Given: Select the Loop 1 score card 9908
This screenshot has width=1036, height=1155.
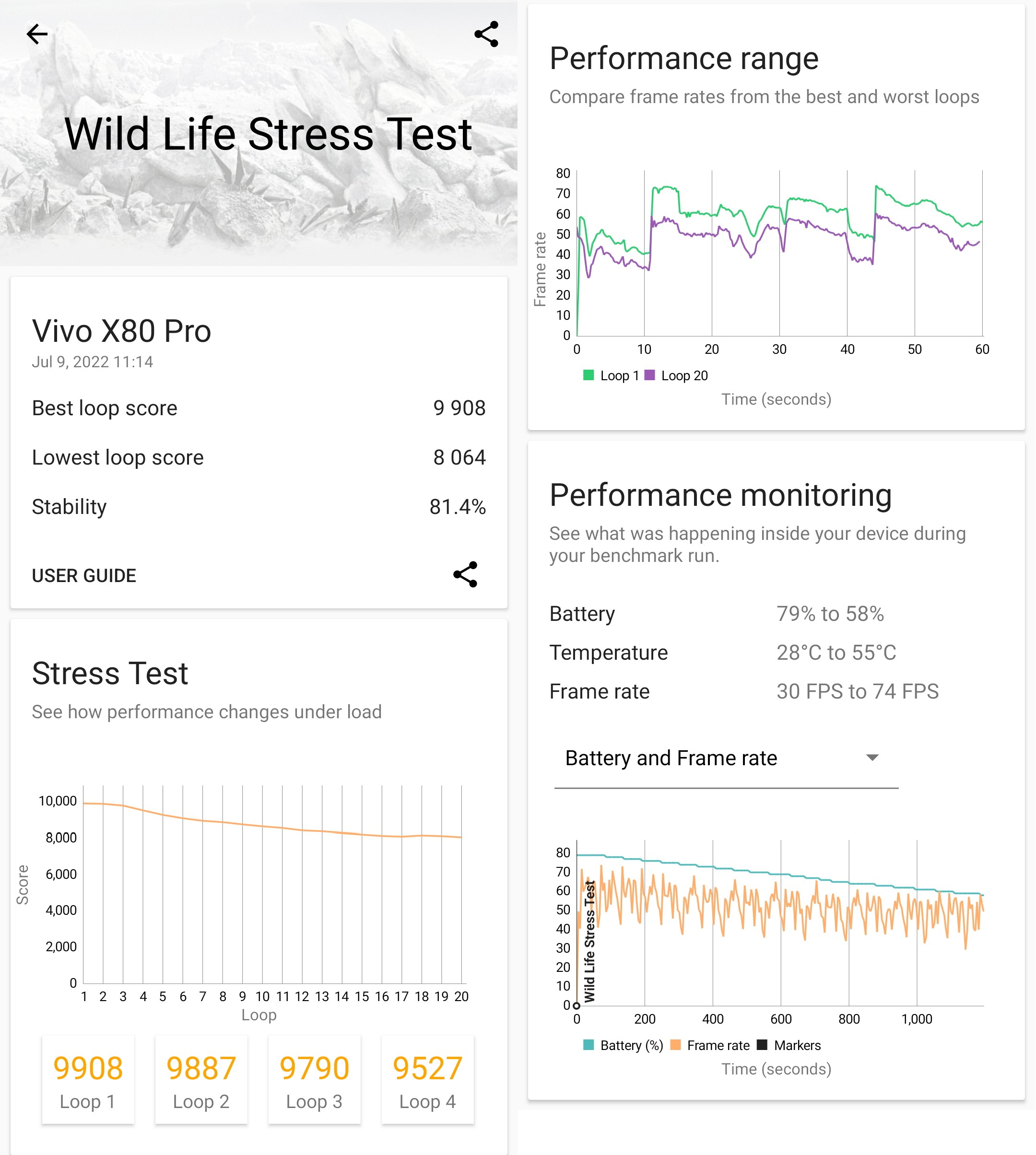Looking at the screenshot, I should point(88,1080).
